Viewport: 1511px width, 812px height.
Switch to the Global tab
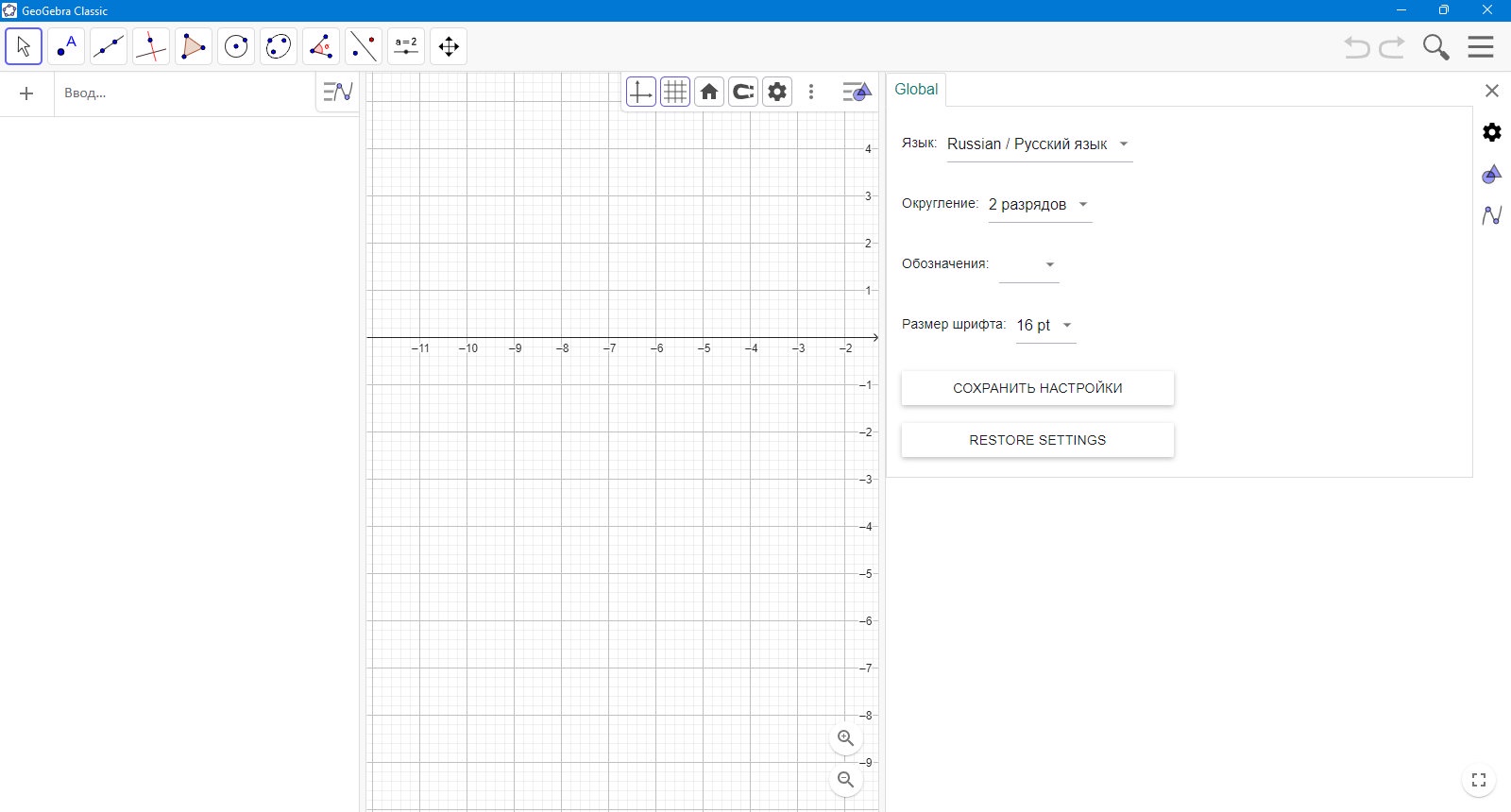(x=916, y=90)
